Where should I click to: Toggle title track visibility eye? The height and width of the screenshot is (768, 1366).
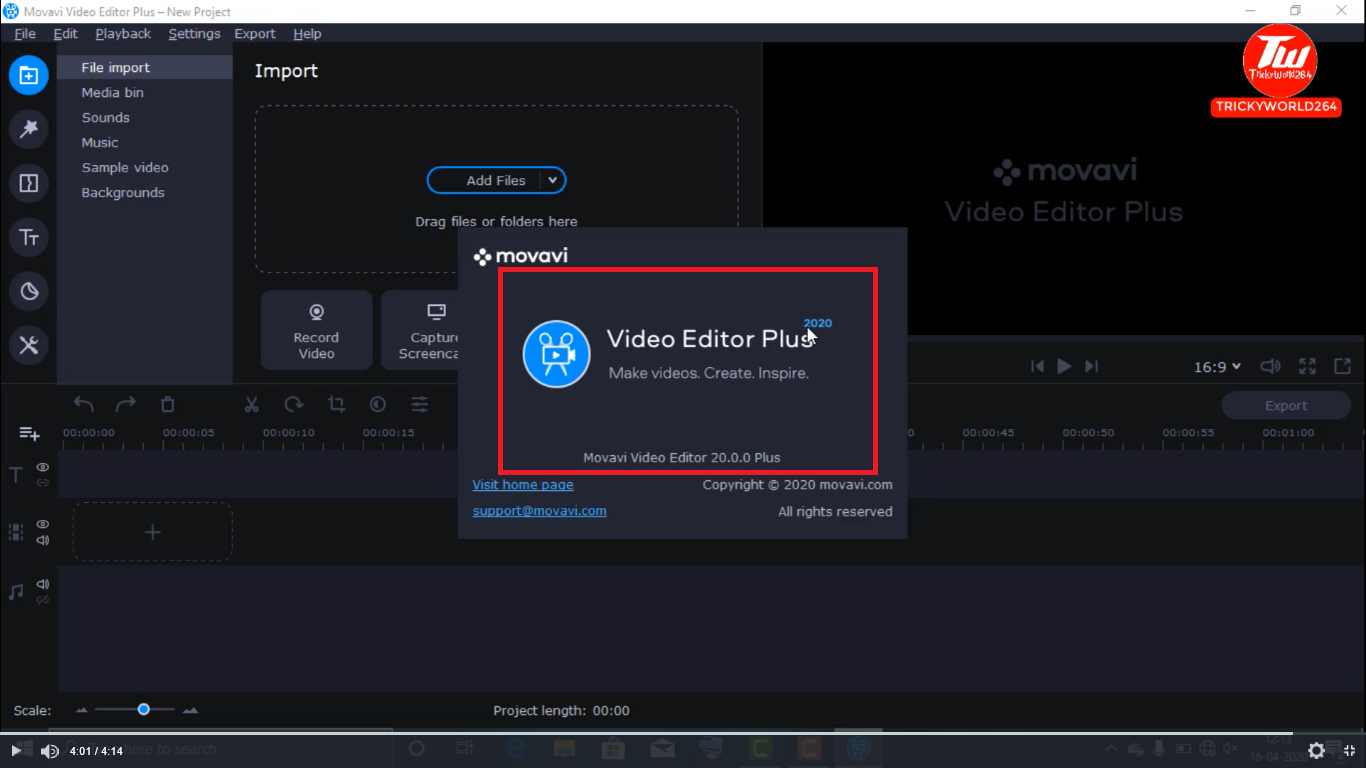(x=43, y=467)
